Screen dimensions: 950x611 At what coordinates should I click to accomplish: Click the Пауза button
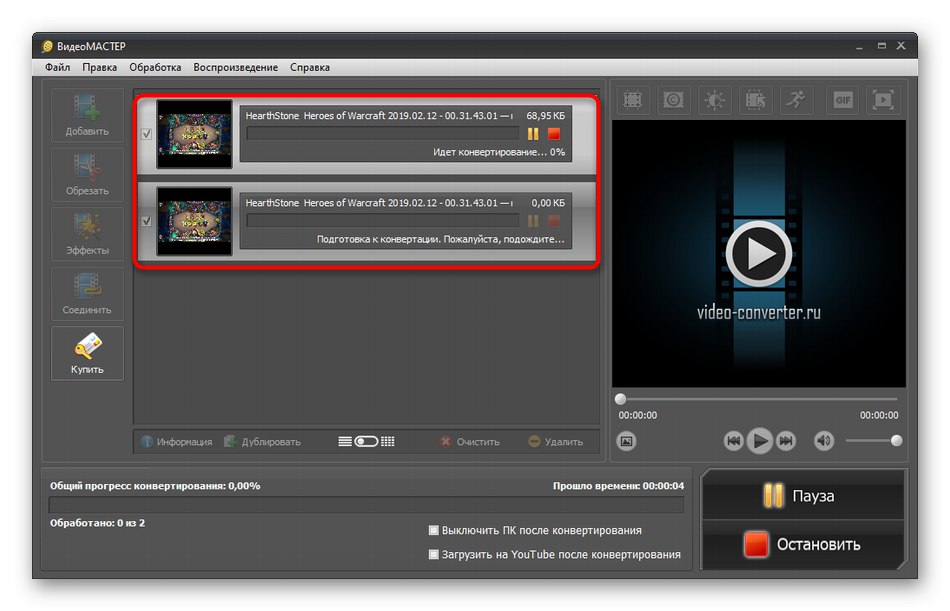(802, 496)
